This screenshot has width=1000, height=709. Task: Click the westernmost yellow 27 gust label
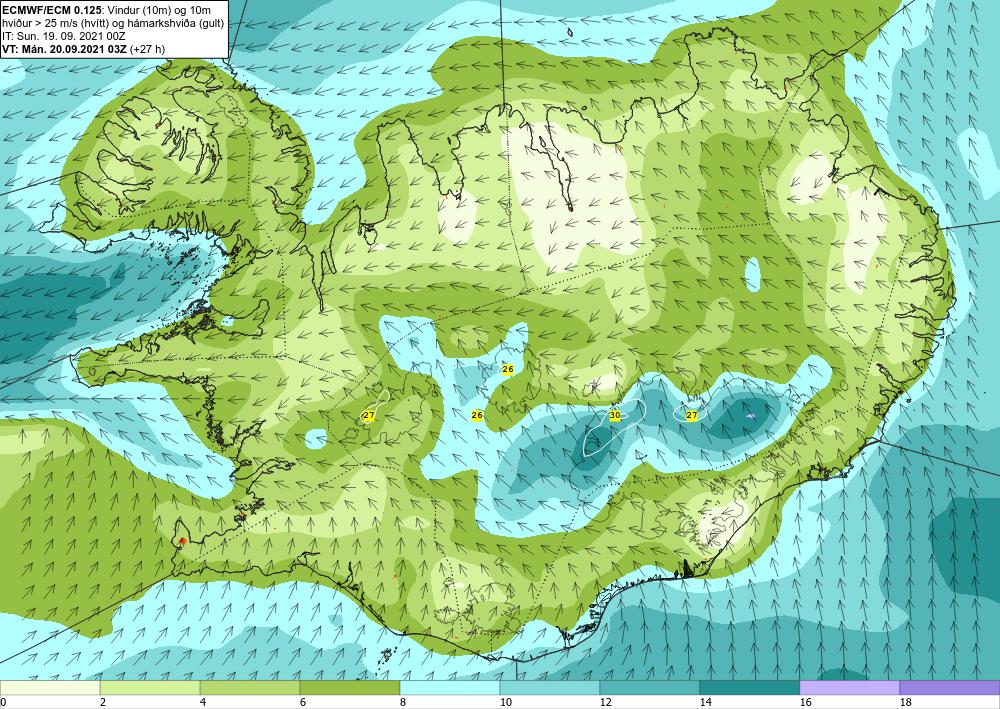[x=369, y=416]
